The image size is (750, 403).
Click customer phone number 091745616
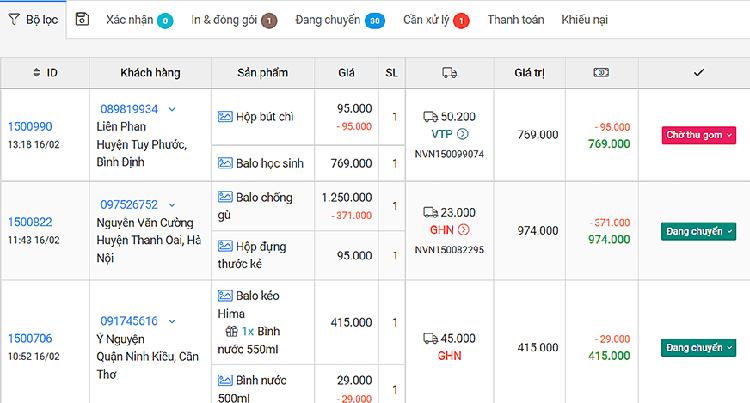128,321
